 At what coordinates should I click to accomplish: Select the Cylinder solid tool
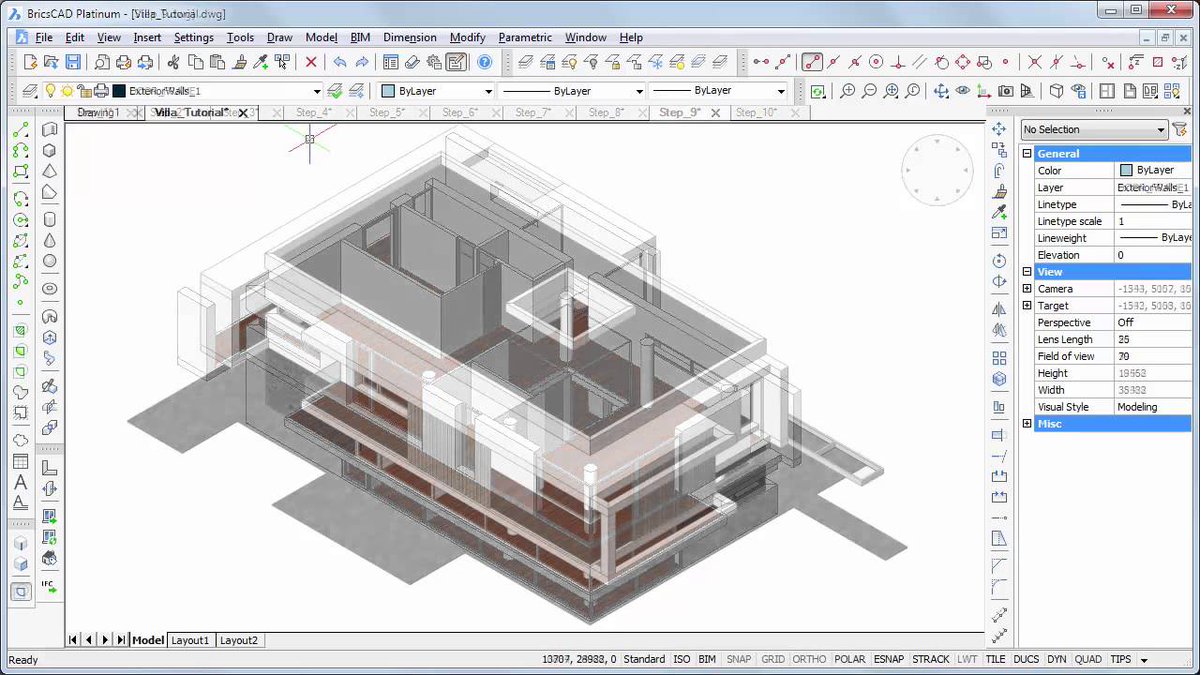coord(49,219)
